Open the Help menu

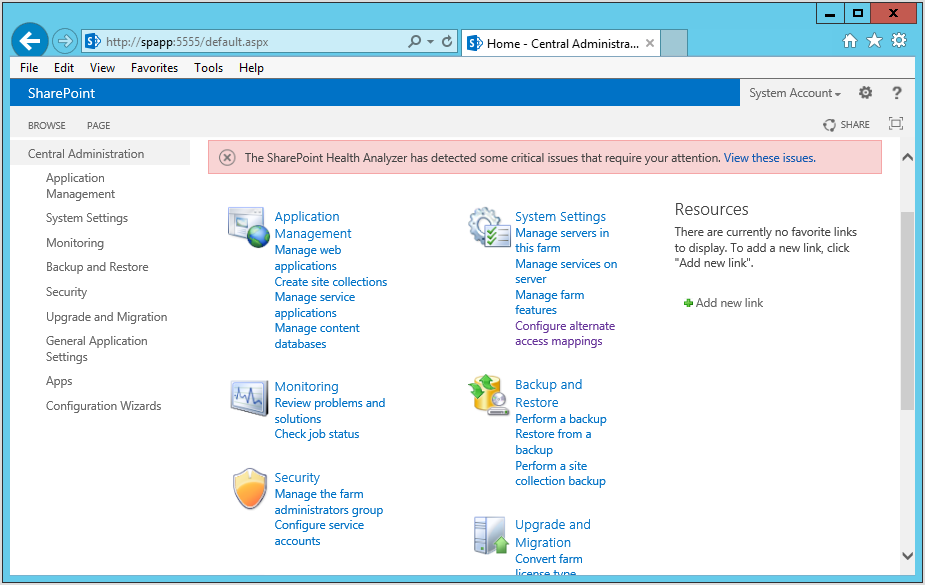[251, 68]
